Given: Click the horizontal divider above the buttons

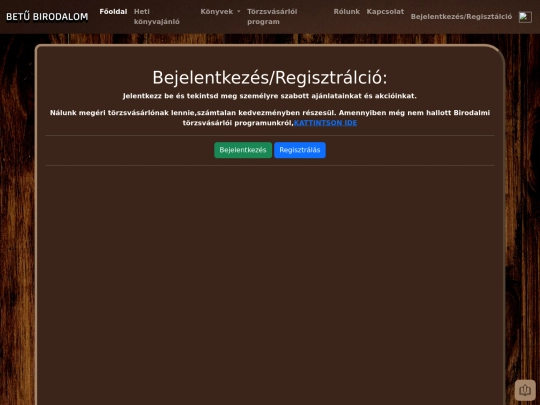Looking at the screenshot, I should click(270, 136).
